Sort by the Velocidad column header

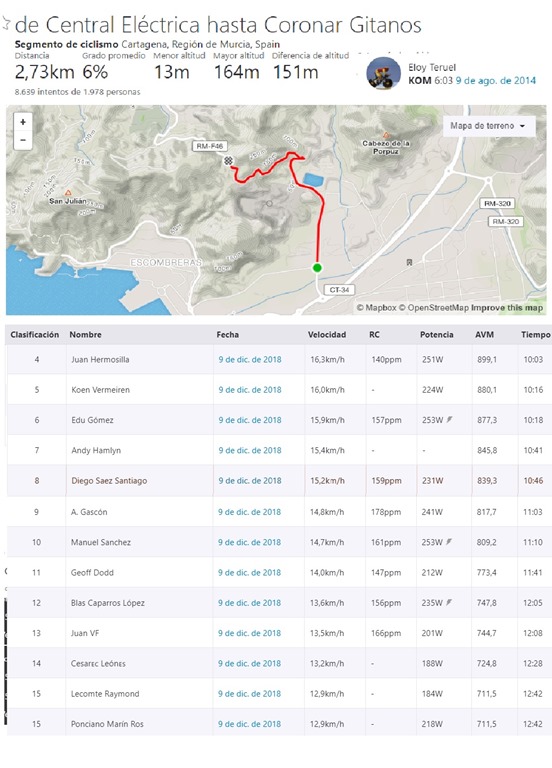[x=327, y=335]
